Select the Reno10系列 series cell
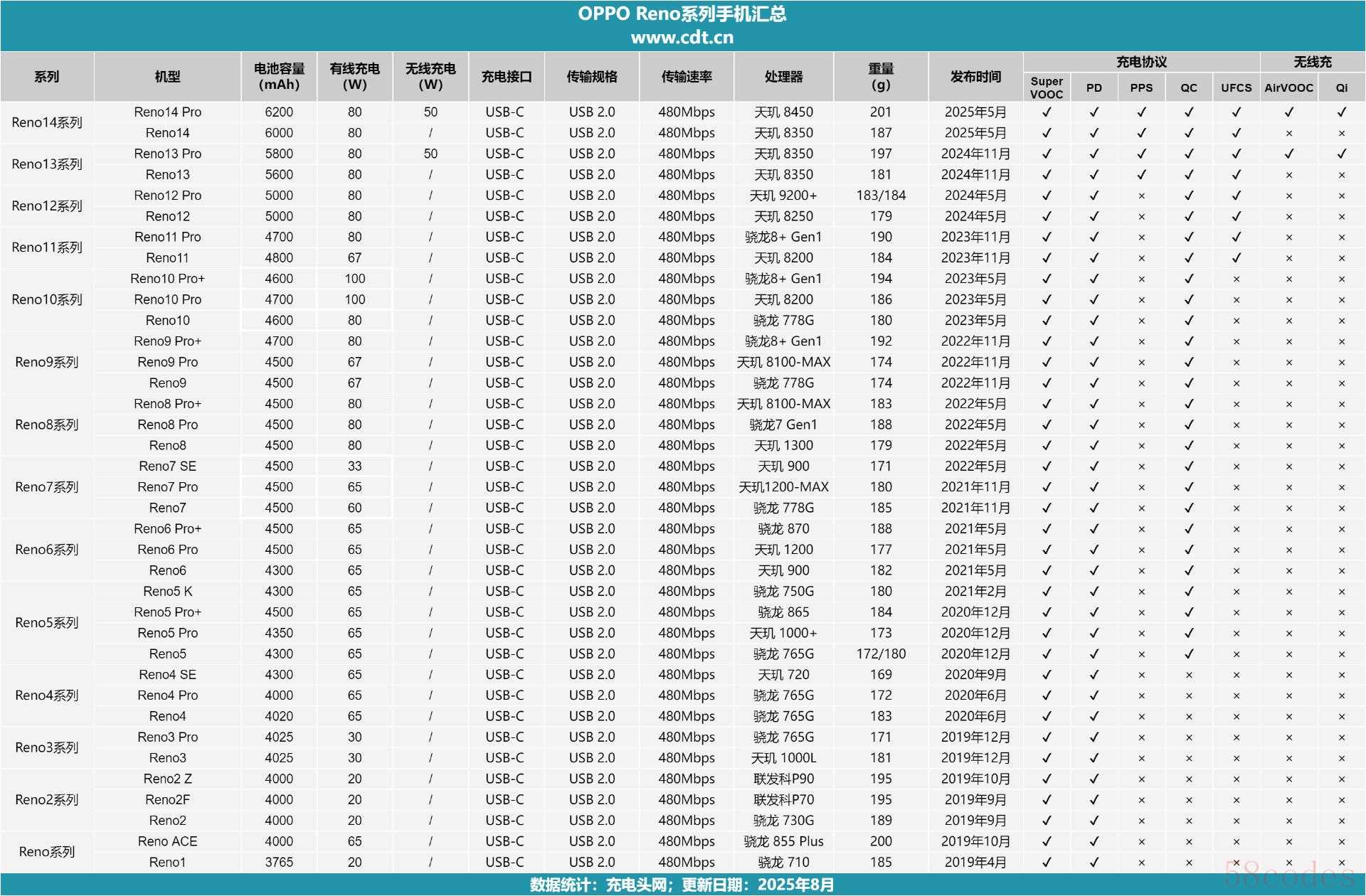 (47, 299)
